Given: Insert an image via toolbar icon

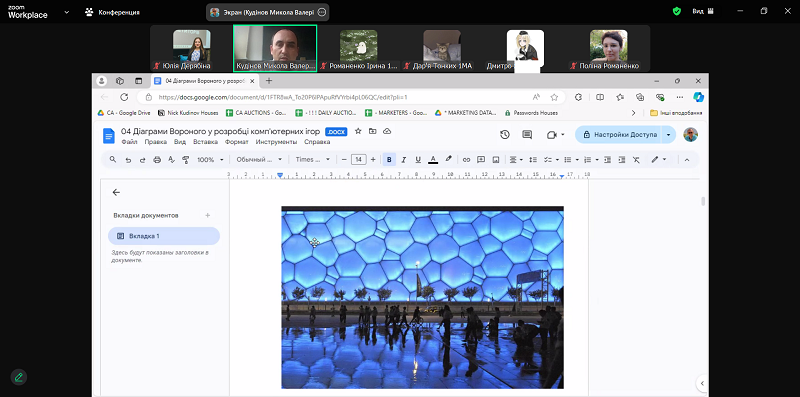Looking at the screenshot, I should 495,160.
